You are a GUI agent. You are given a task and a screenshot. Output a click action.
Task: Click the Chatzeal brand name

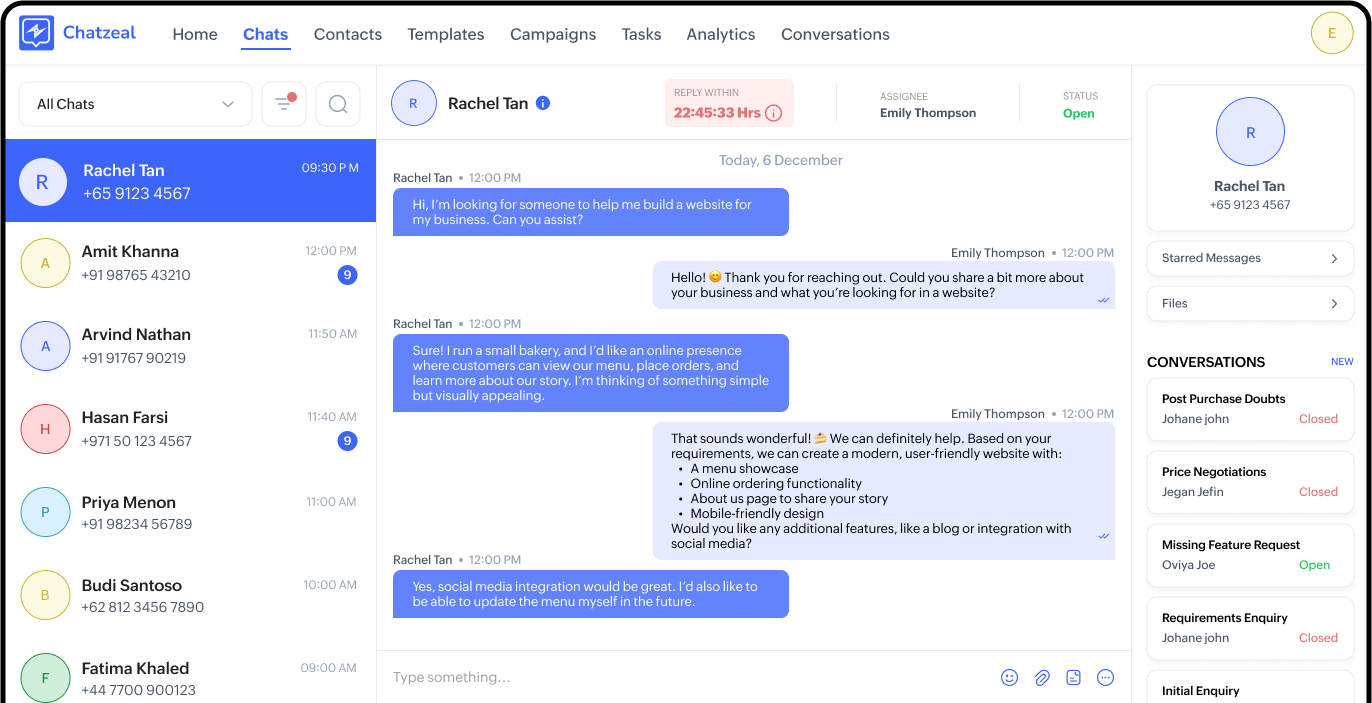coord(99,32)
